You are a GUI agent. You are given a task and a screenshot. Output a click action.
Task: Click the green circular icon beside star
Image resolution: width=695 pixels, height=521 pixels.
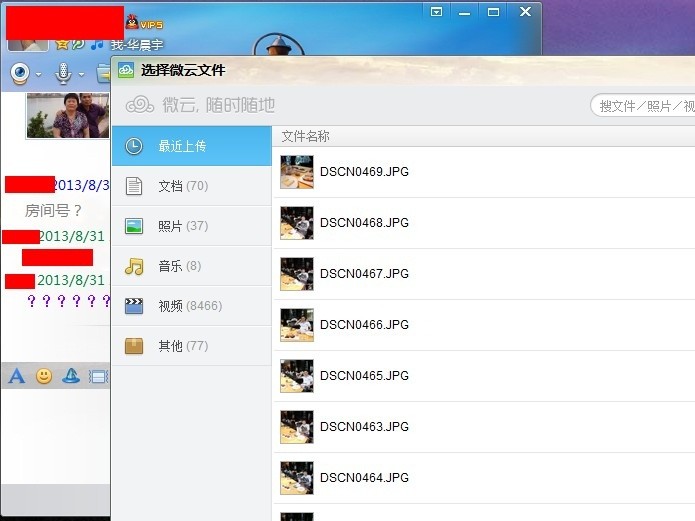[x=78, y=44]
